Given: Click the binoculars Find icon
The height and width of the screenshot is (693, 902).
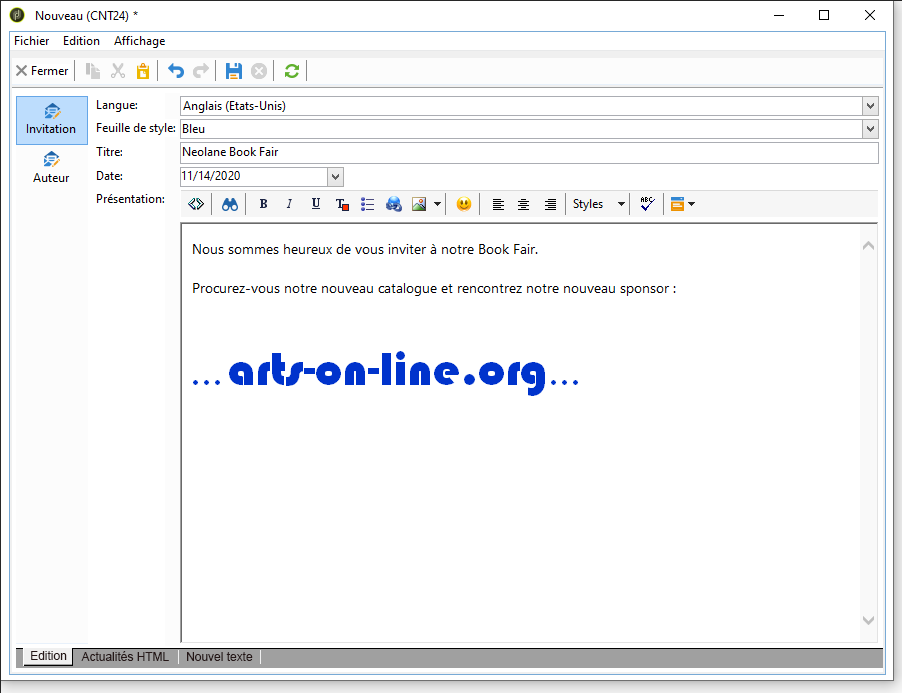Looking at the screenshot, I should pos(230,204).
